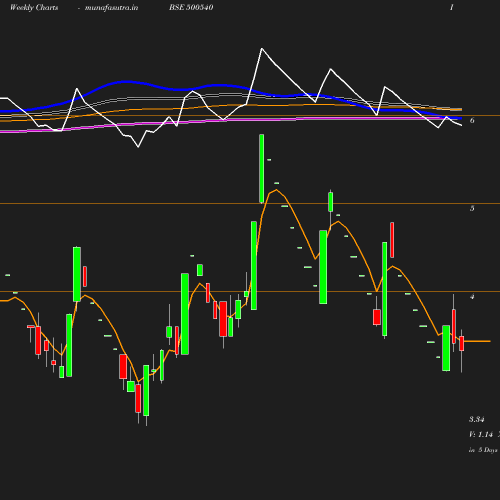Click the price axis label '6'

(x=472, y=120)
